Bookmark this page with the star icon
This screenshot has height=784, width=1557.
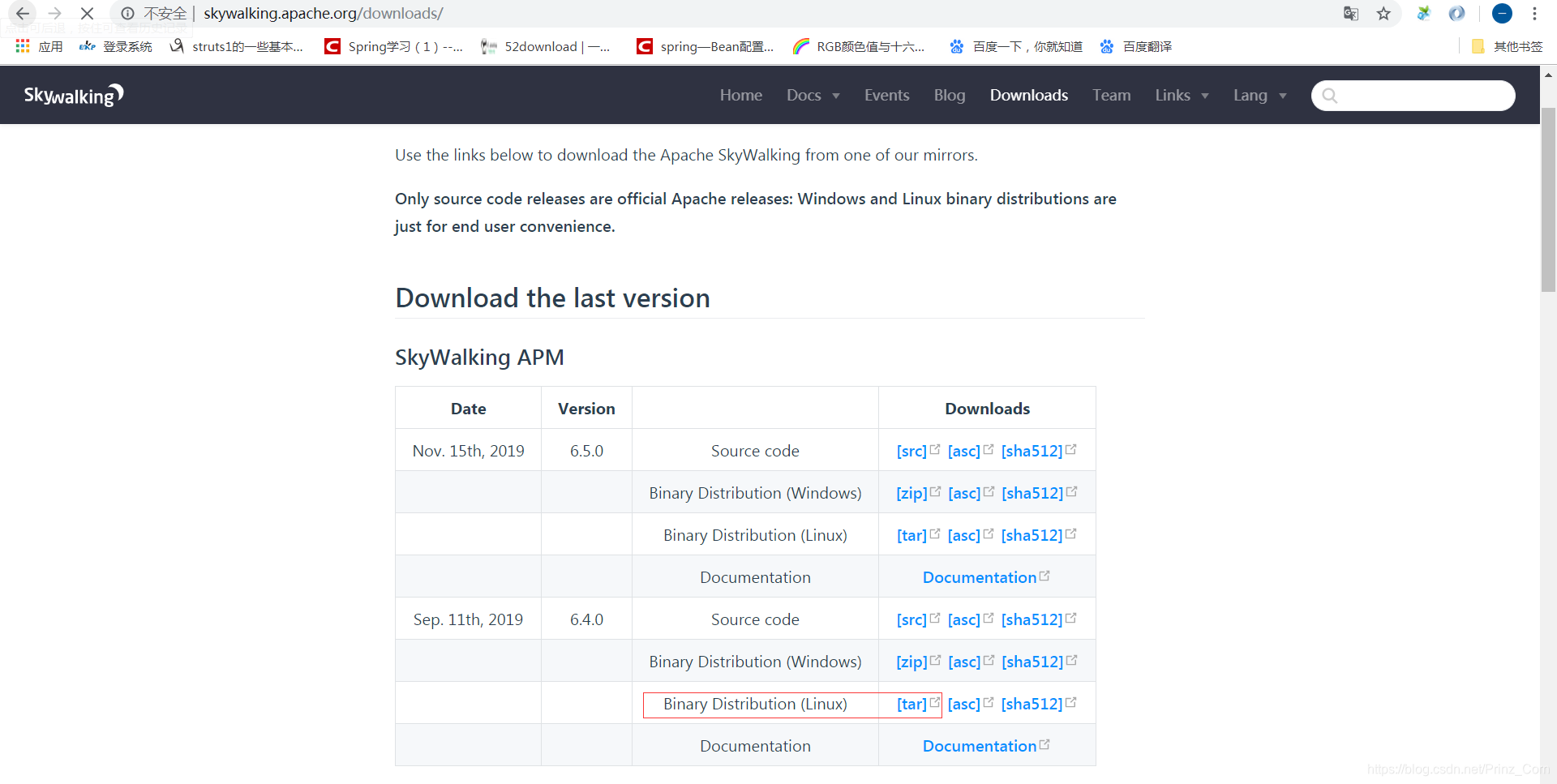pyautogui.click(x=1383, y=14)
